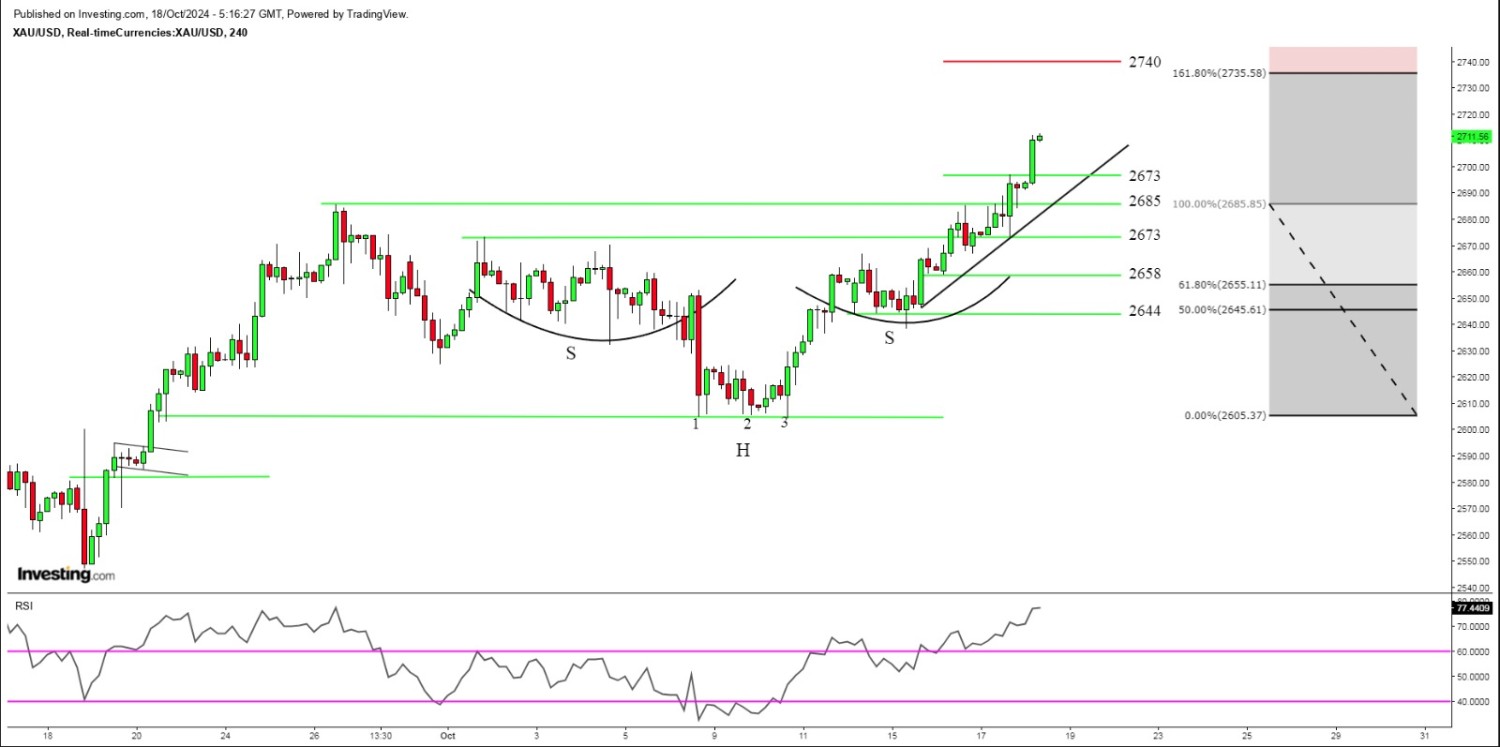Click the RSI indicator title label
Viewport: 1500px width, 747px height.
[21, 605]
